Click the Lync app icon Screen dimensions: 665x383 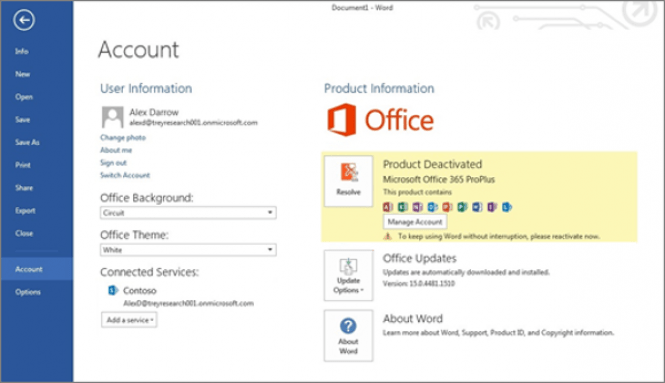507,207
